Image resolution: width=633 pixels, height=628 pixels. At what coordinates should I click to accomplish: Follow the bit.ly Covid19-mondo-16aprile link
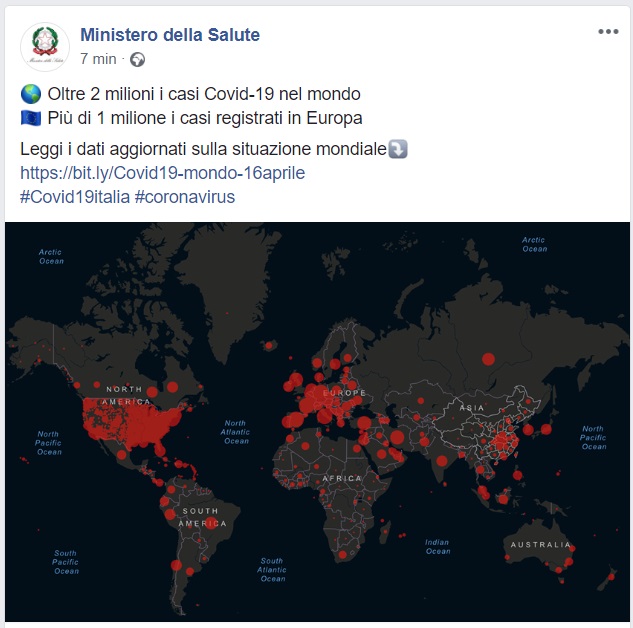tap(162, 173)
